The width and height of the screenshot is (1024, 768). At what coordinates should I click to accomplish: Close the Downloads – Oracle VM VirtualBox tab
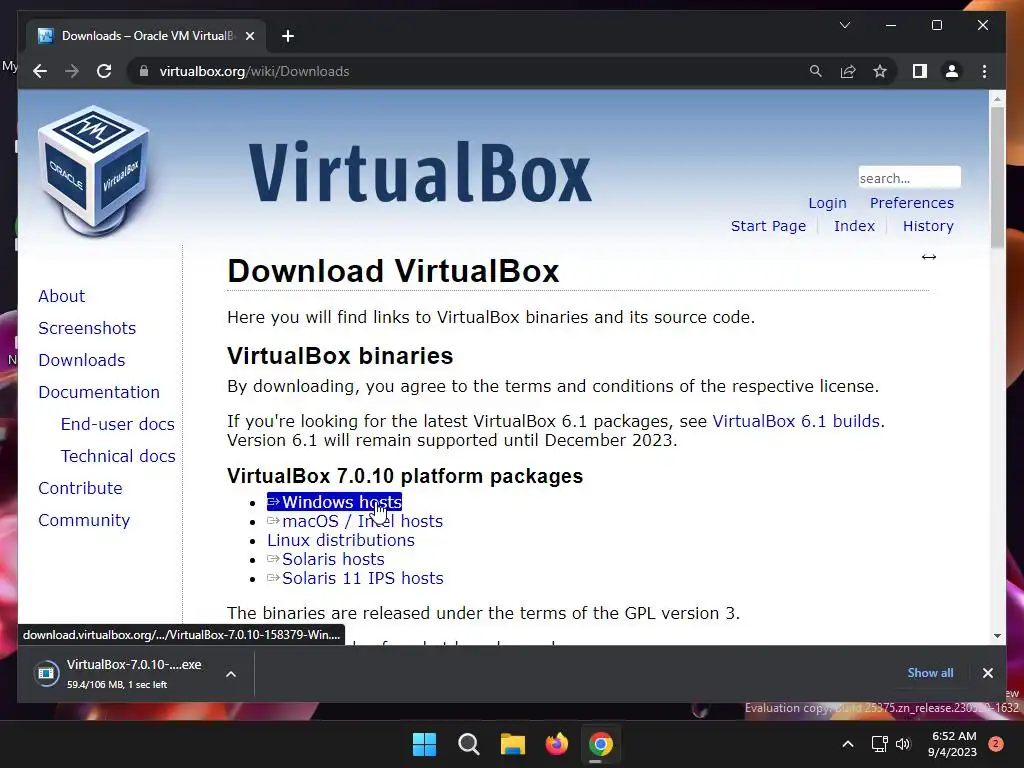(x=249, y=36)
